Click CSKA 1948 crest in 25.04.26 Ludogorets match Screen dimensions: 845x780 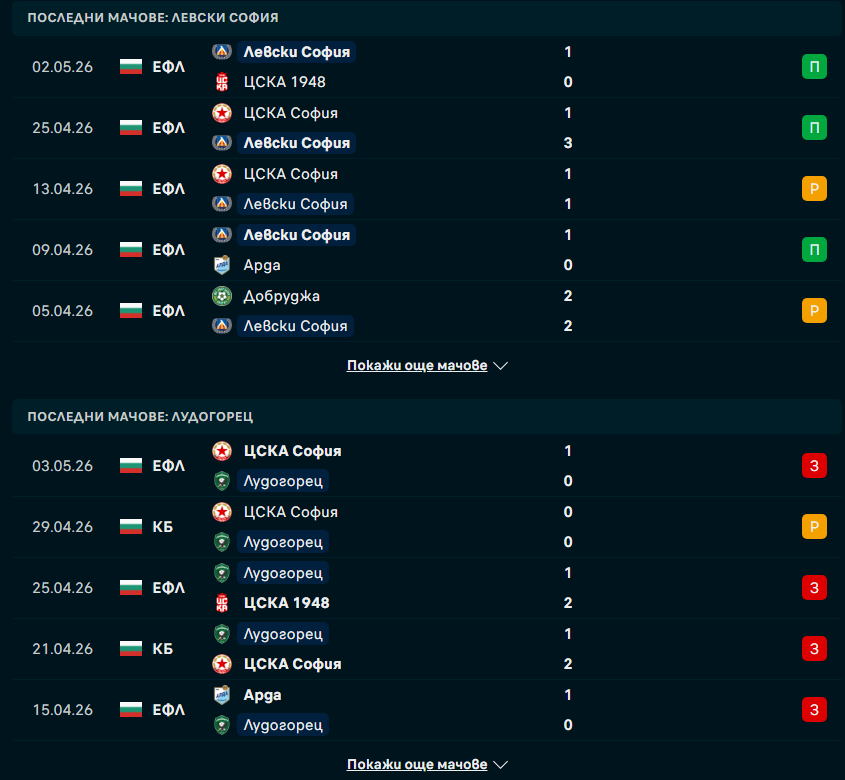coord(221,603)
